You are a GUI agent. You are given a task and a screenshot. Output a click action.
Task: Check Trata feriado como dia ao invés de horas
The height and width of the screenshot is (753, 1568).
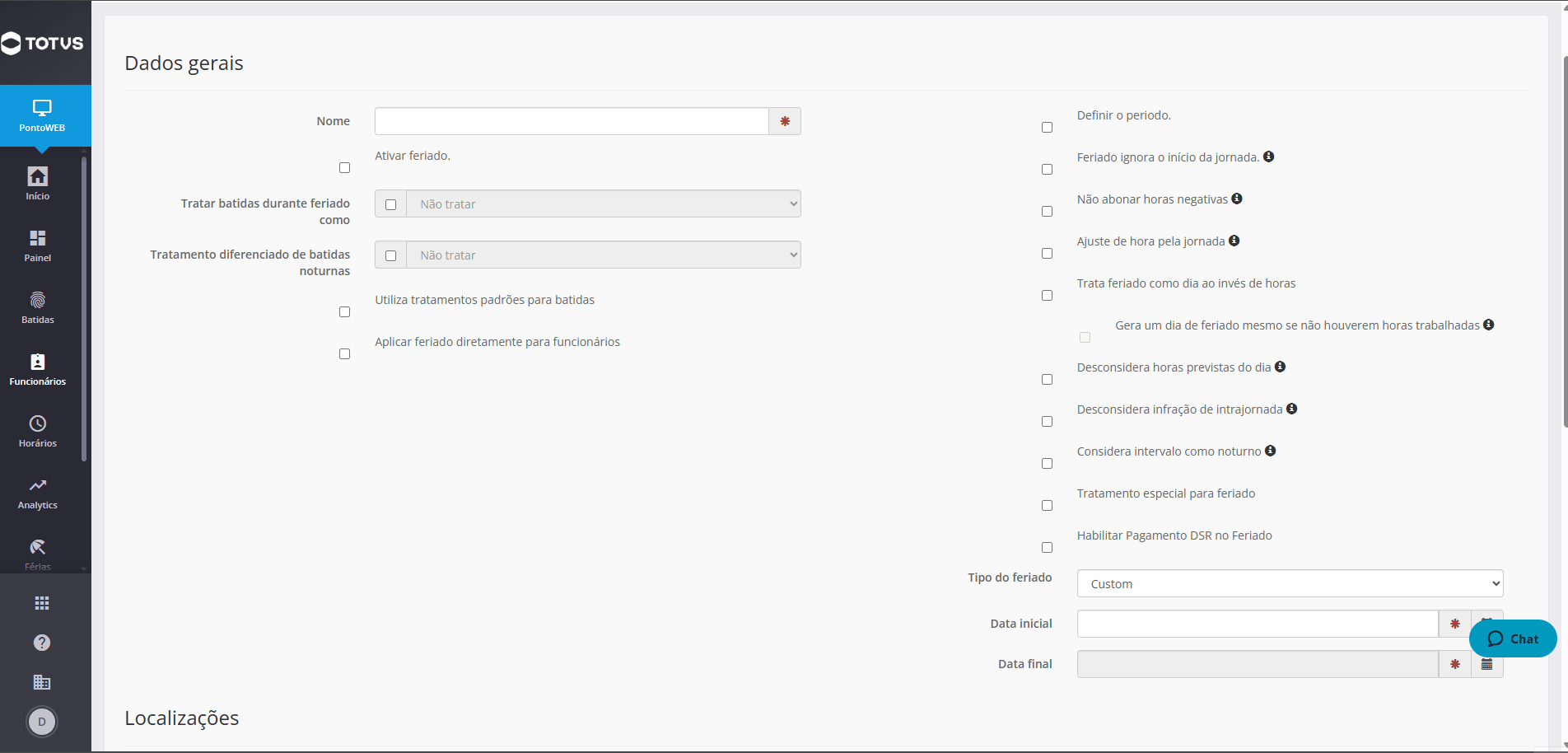[x=1047, y=296]
